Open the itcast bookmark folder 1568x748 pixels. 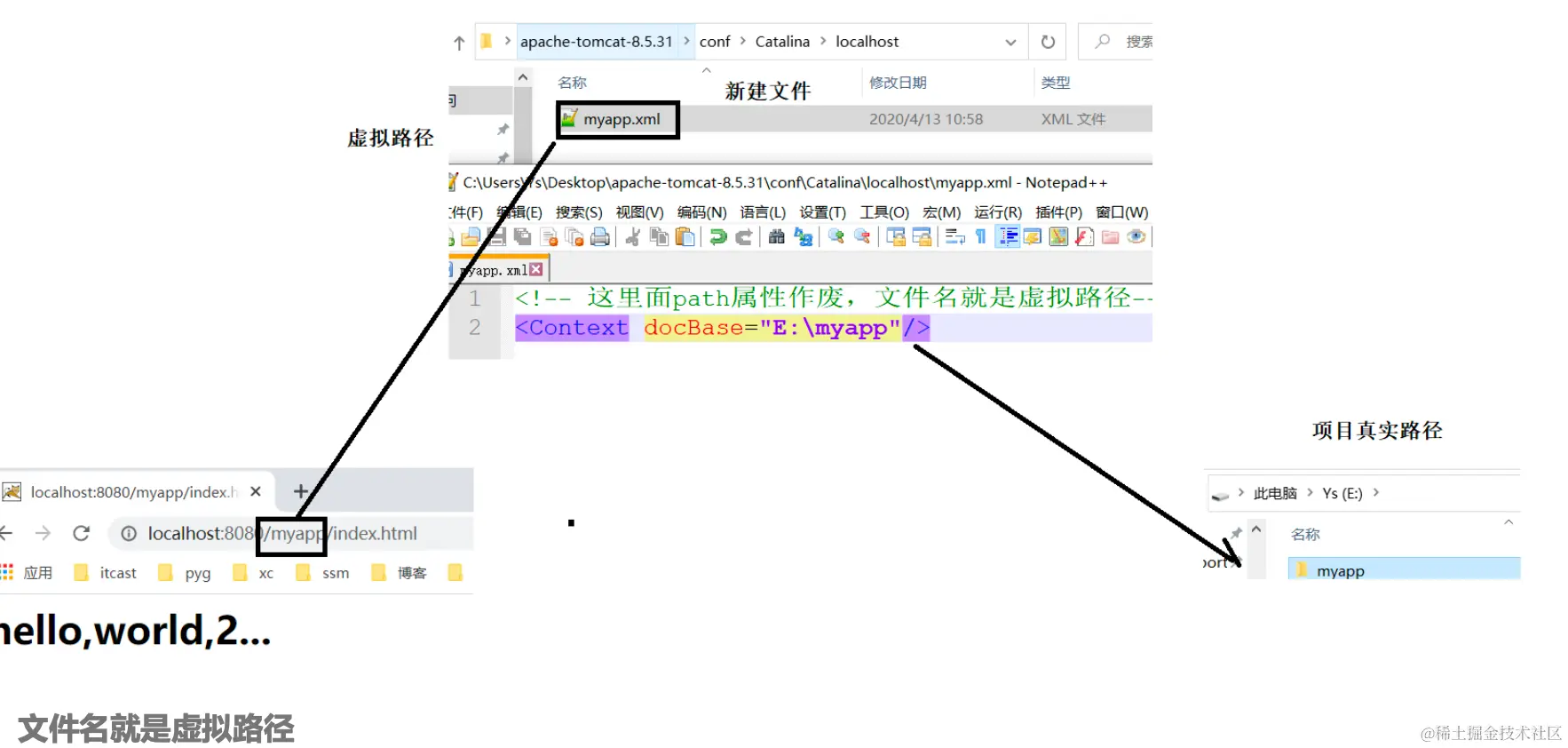[x=106, y=573]
